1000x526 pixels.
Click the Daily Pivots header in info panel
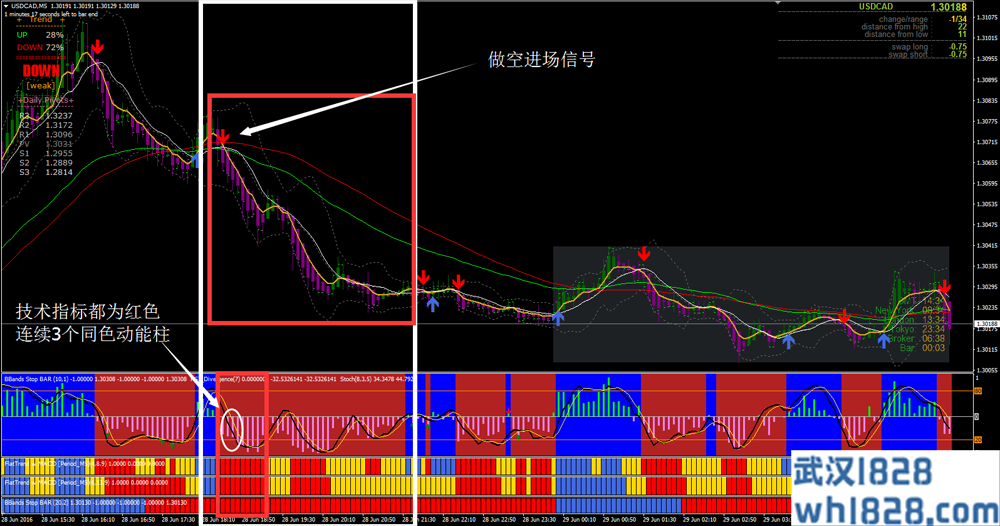click(50, 101)
